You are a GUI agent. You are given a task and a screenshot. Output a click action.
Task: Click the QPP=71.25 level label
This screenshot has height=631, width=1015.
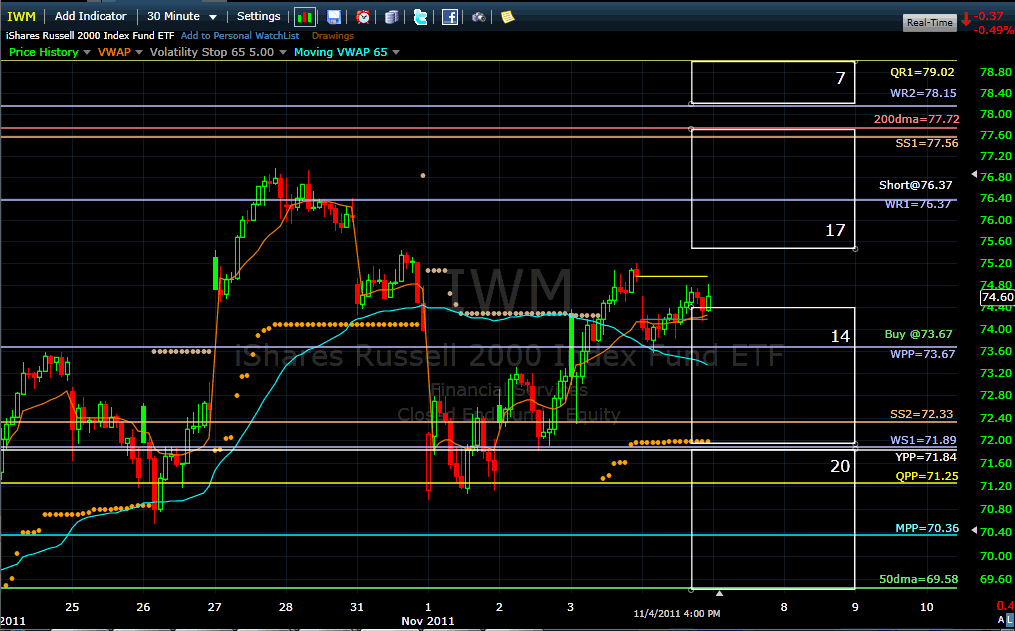pyautogui.click(x=926, y=476)
